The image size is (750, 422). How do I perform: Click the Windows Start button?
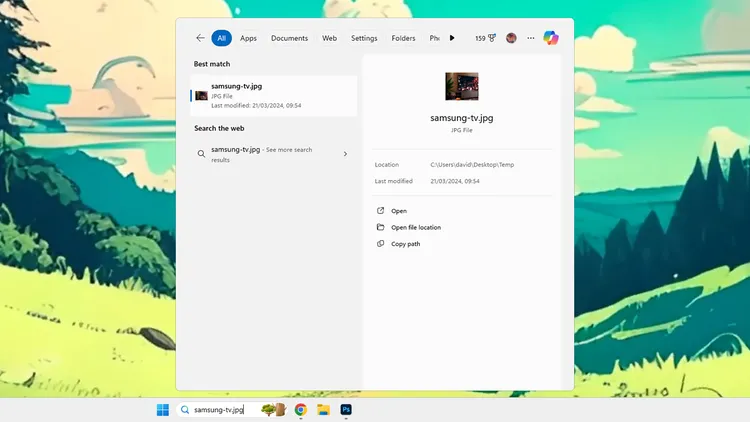point(163,410)
